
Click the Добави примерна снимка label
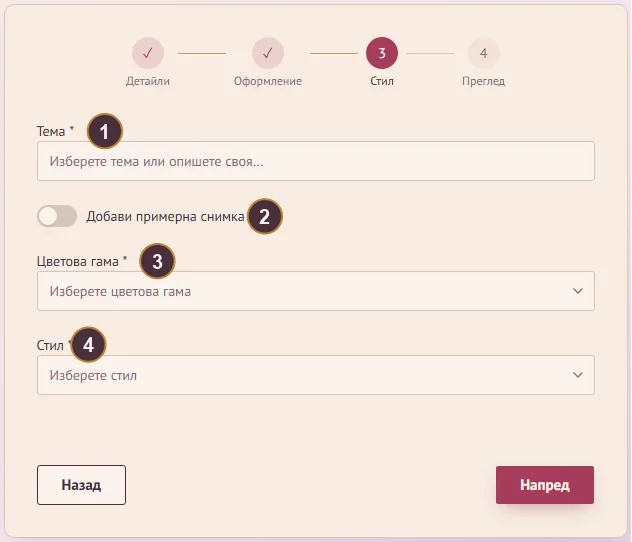pos(165,216)
